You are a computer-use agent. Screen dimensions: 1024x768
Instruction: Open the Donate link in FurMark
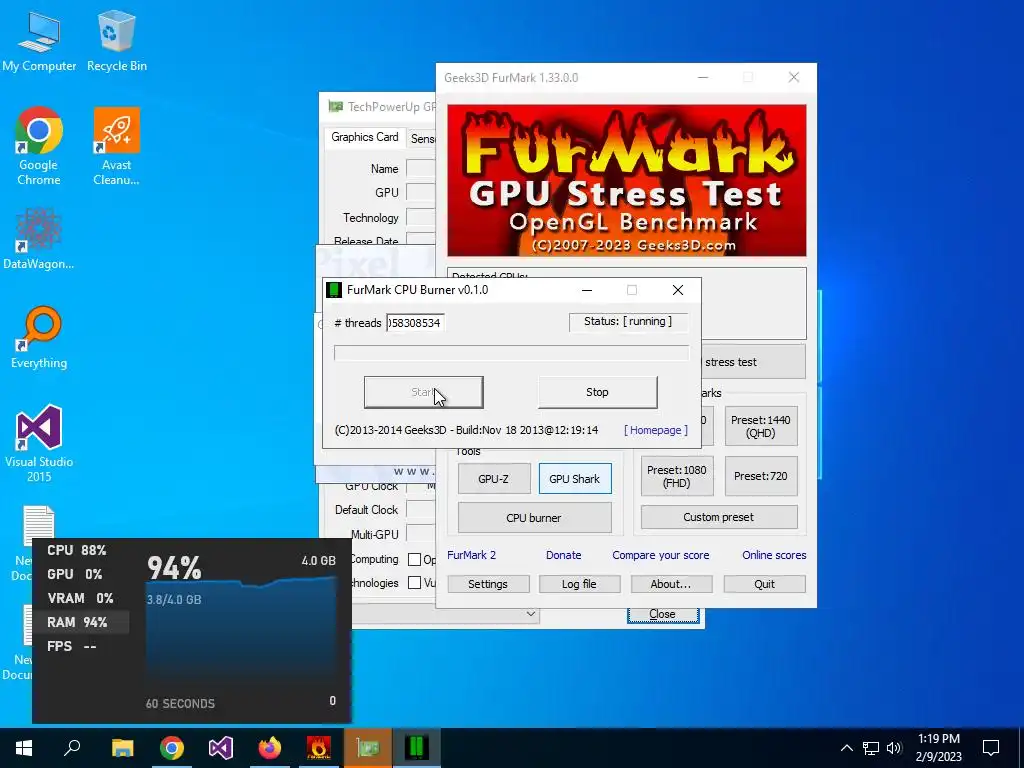coord(564,555)
